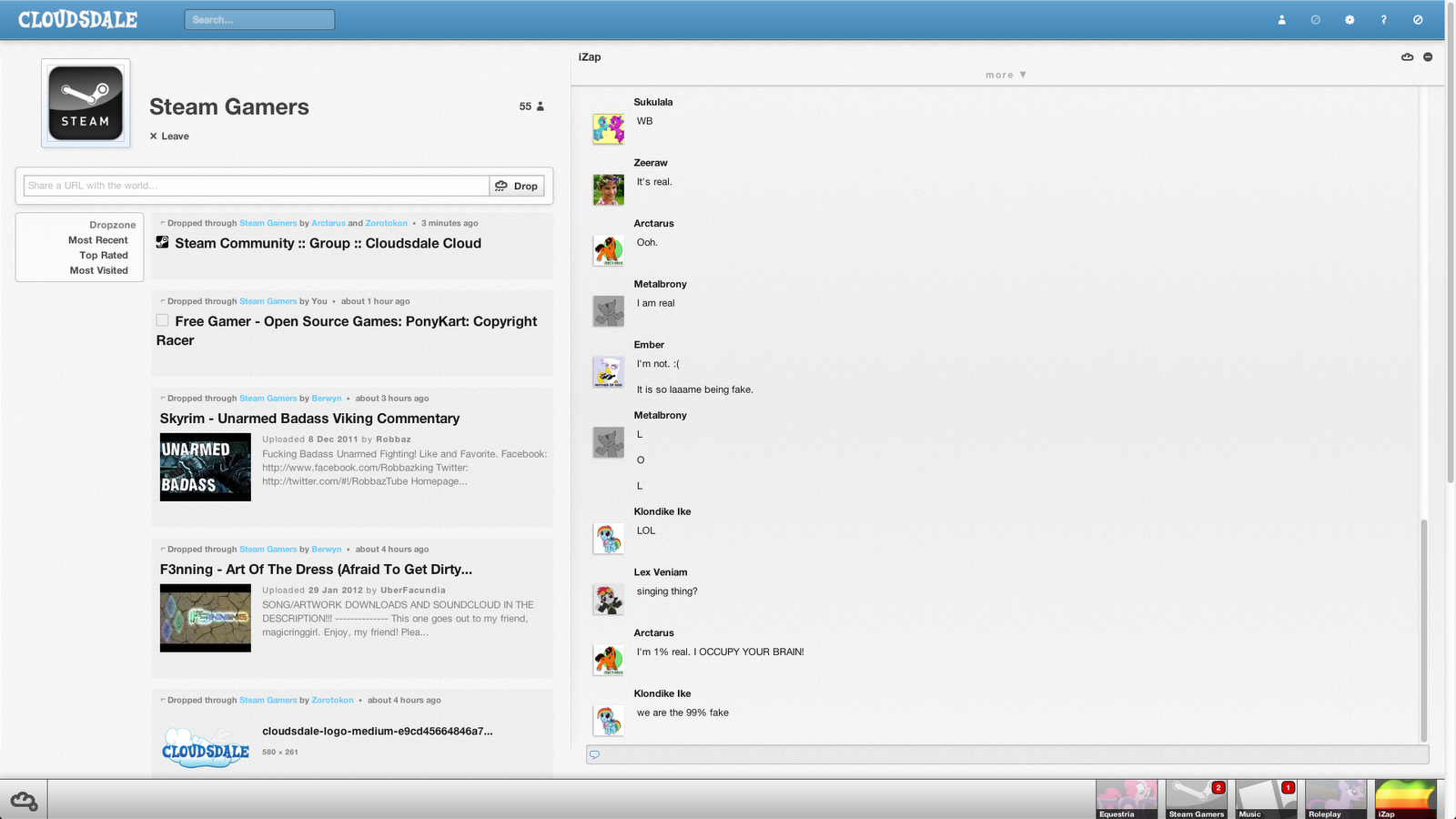Select Top Rated in Dropzone filter
The image size is (1456, 819).
click(104, 256)
